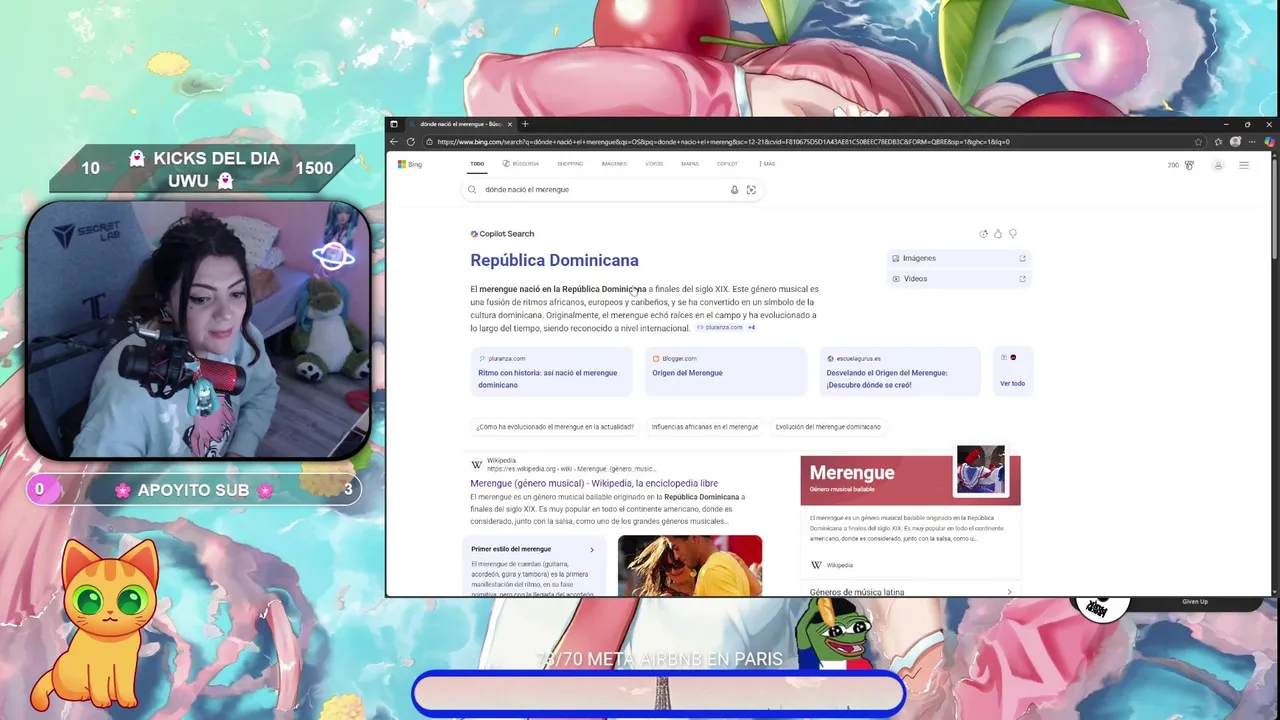Click the history icon beside thumbs up
The height and width of the screenshot is (720, 1280).
983,234
